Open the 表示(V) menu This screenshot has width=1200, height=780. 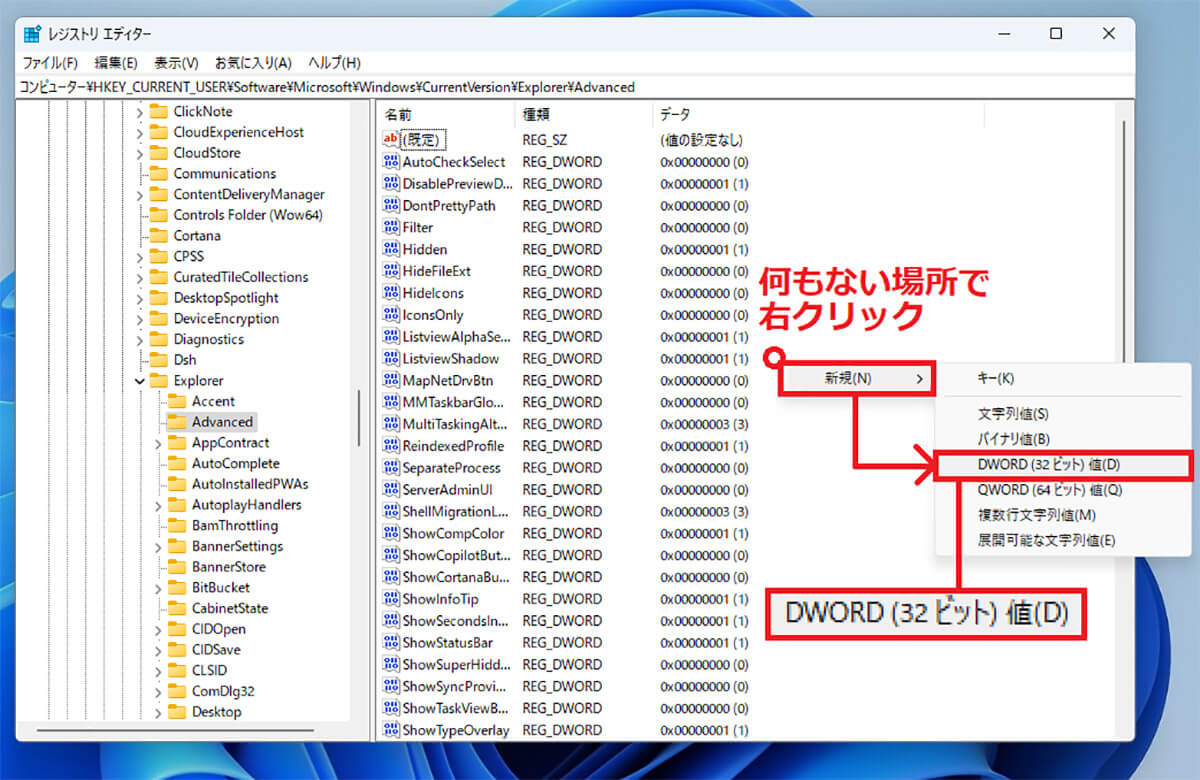coord(176,63)
